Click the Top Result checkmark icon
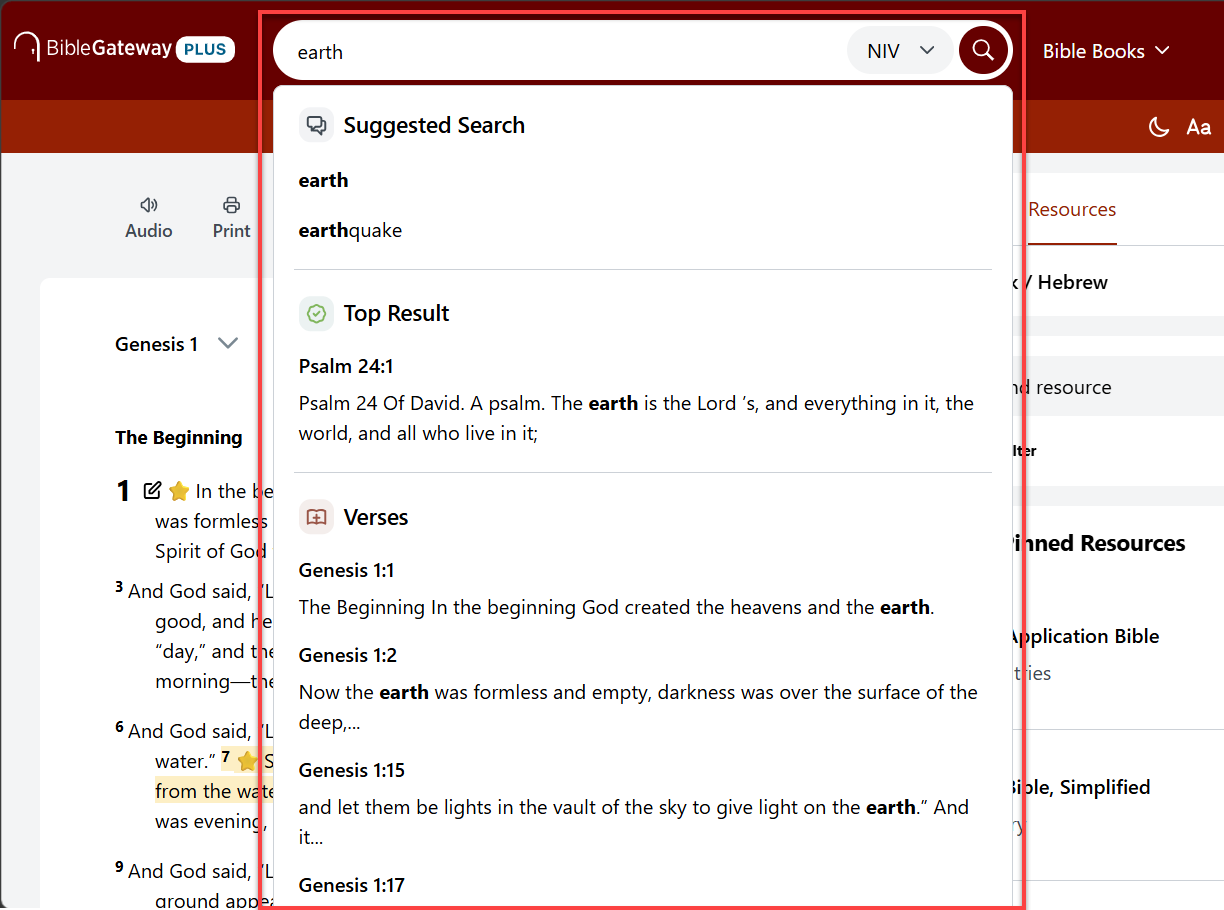 click(x=316, y=313)
